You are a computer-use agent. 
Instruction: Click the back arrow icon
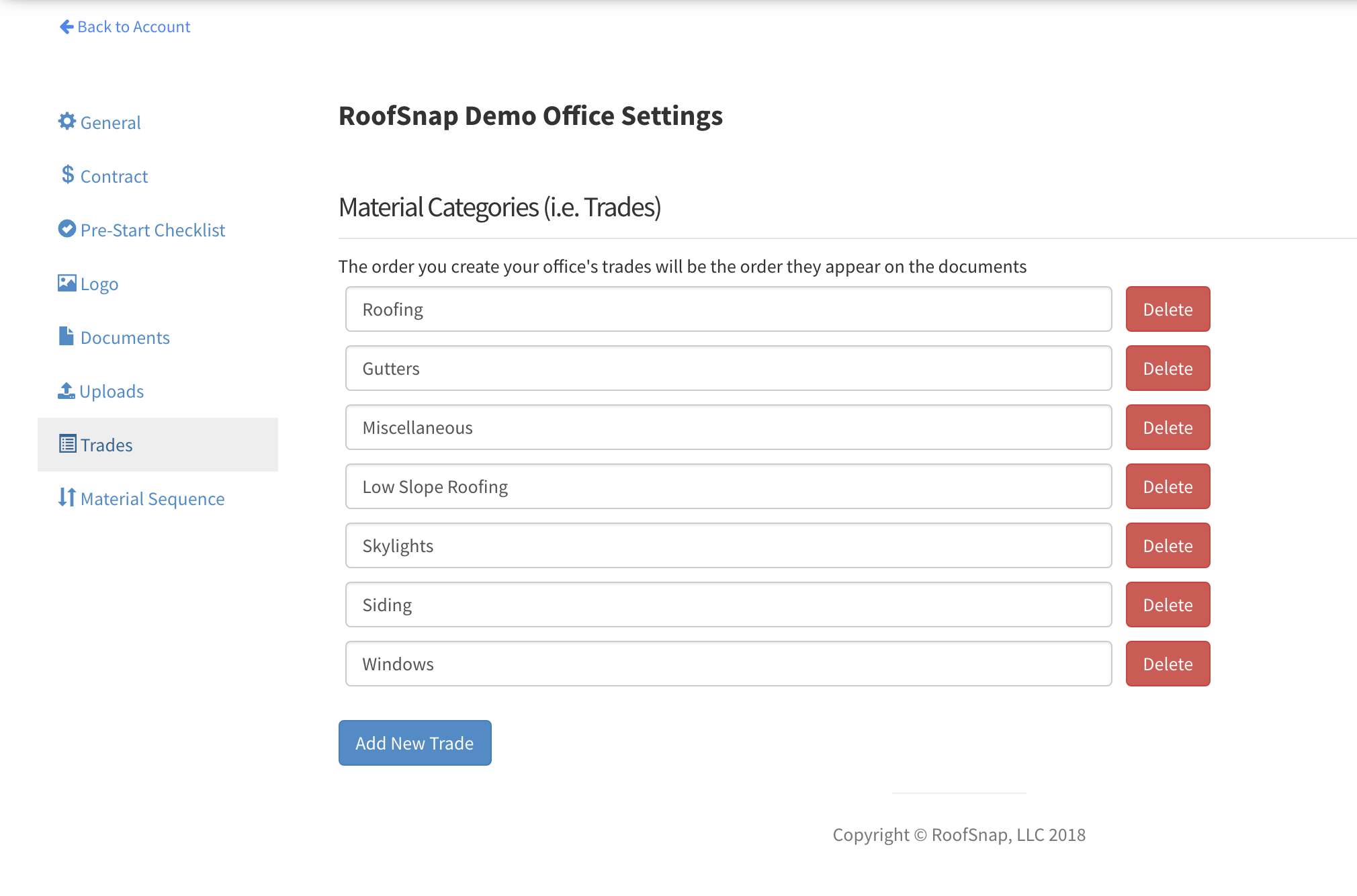coord(67,27)
